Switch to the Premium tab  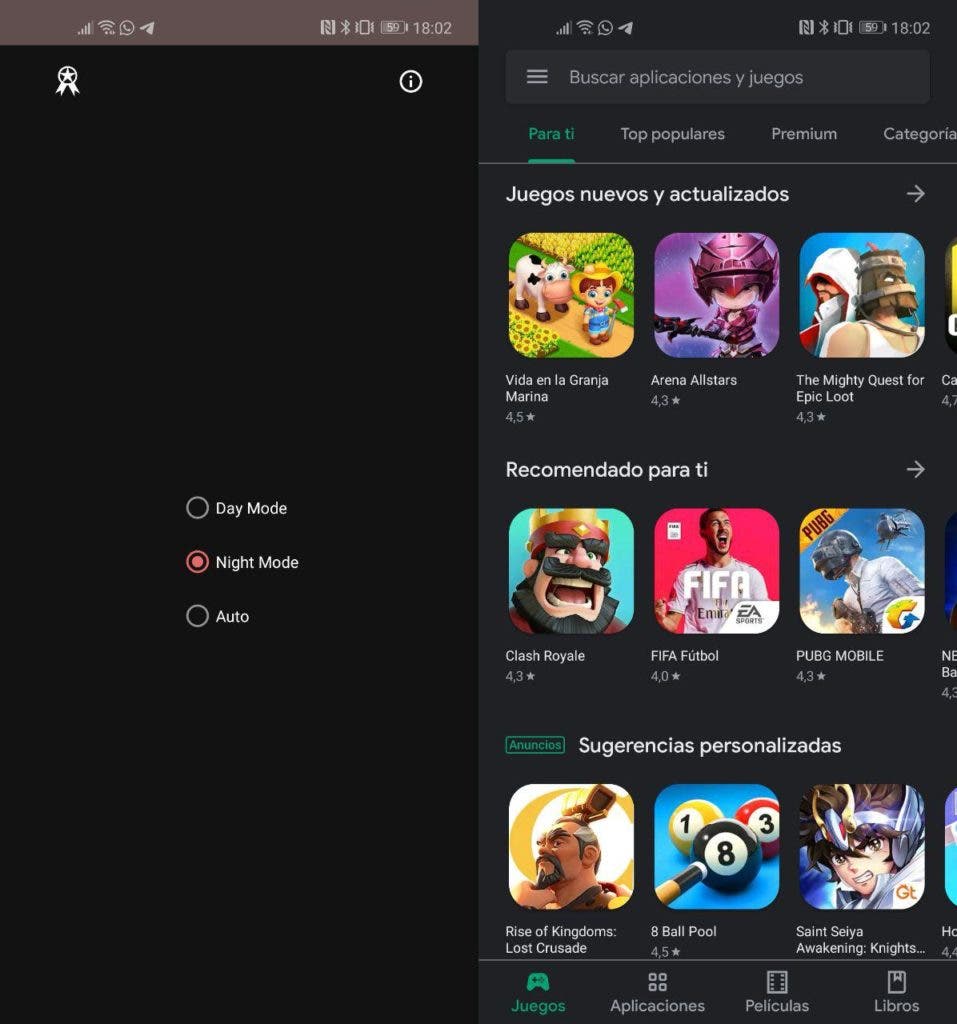pyautogui.click(x=804, y=134)
